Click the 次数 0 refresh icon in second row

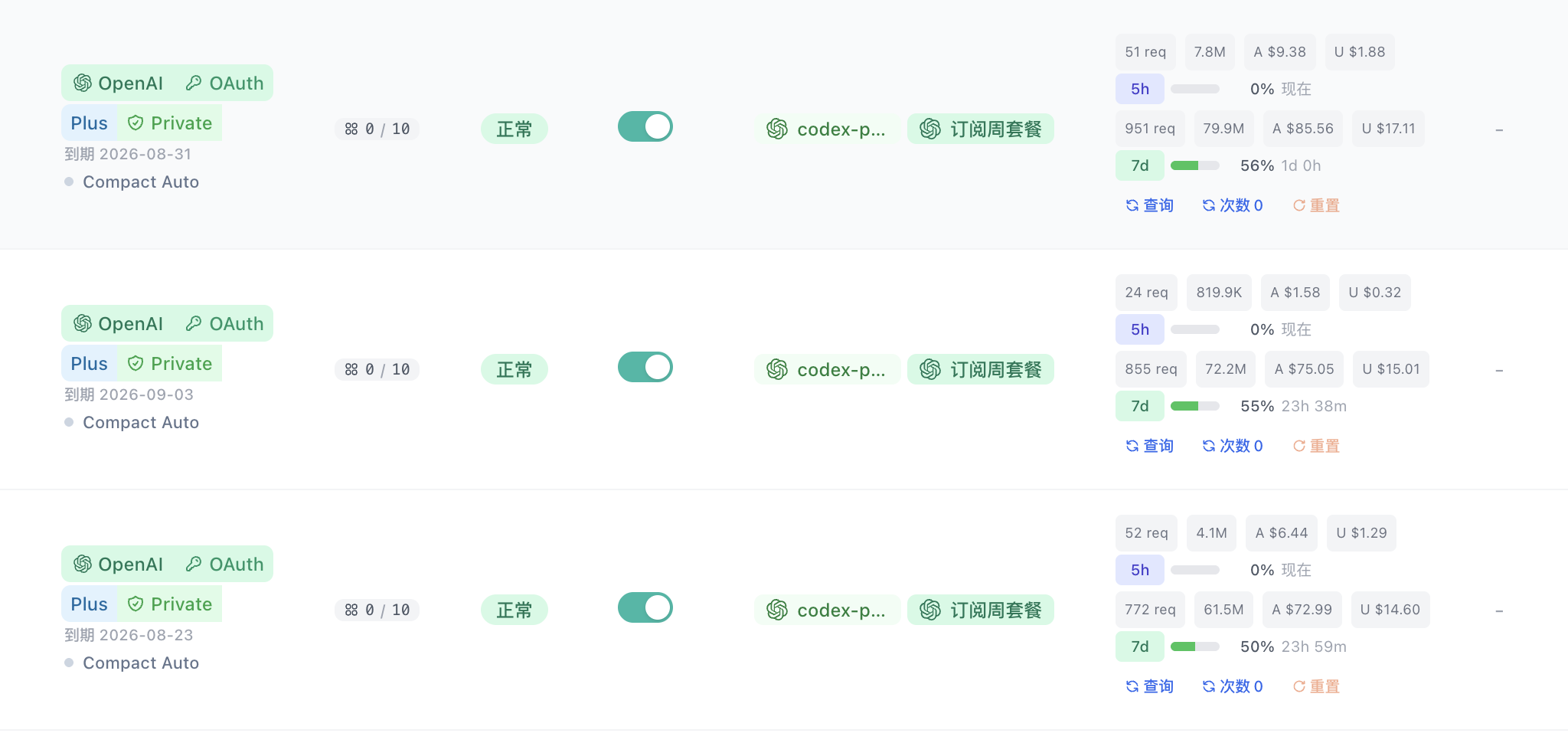coord(1209,446)
